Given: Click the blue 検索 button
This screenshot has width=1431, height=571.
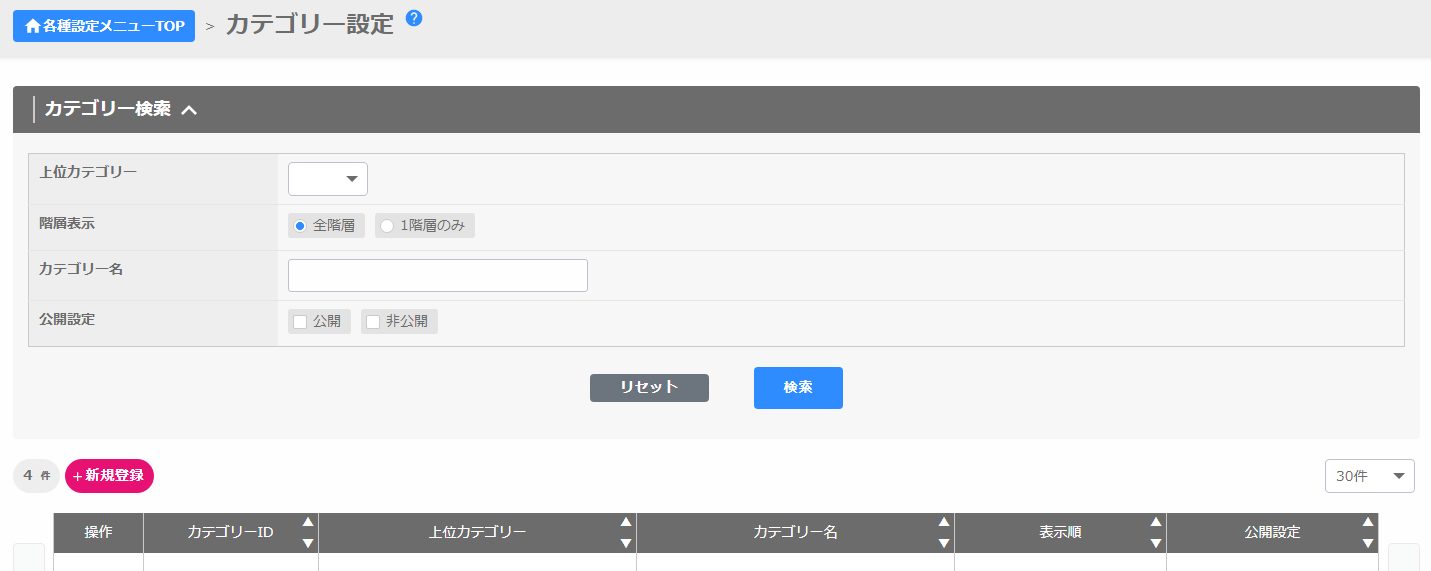Looking at the screenshot, I should pyautogui.click(x=798, y=388).
